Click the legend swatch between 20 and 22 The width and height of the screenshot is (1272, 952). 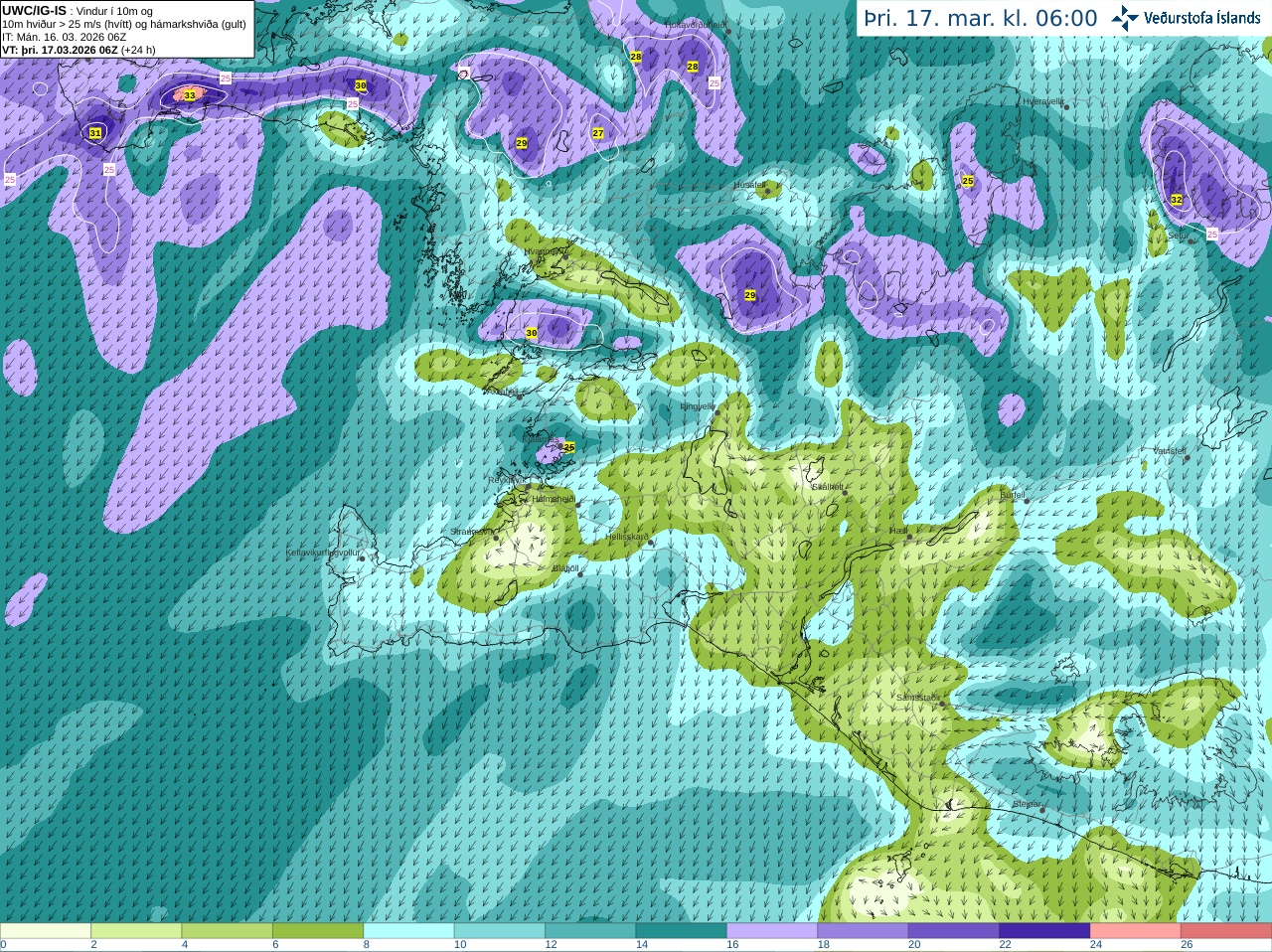coord(954,931)
